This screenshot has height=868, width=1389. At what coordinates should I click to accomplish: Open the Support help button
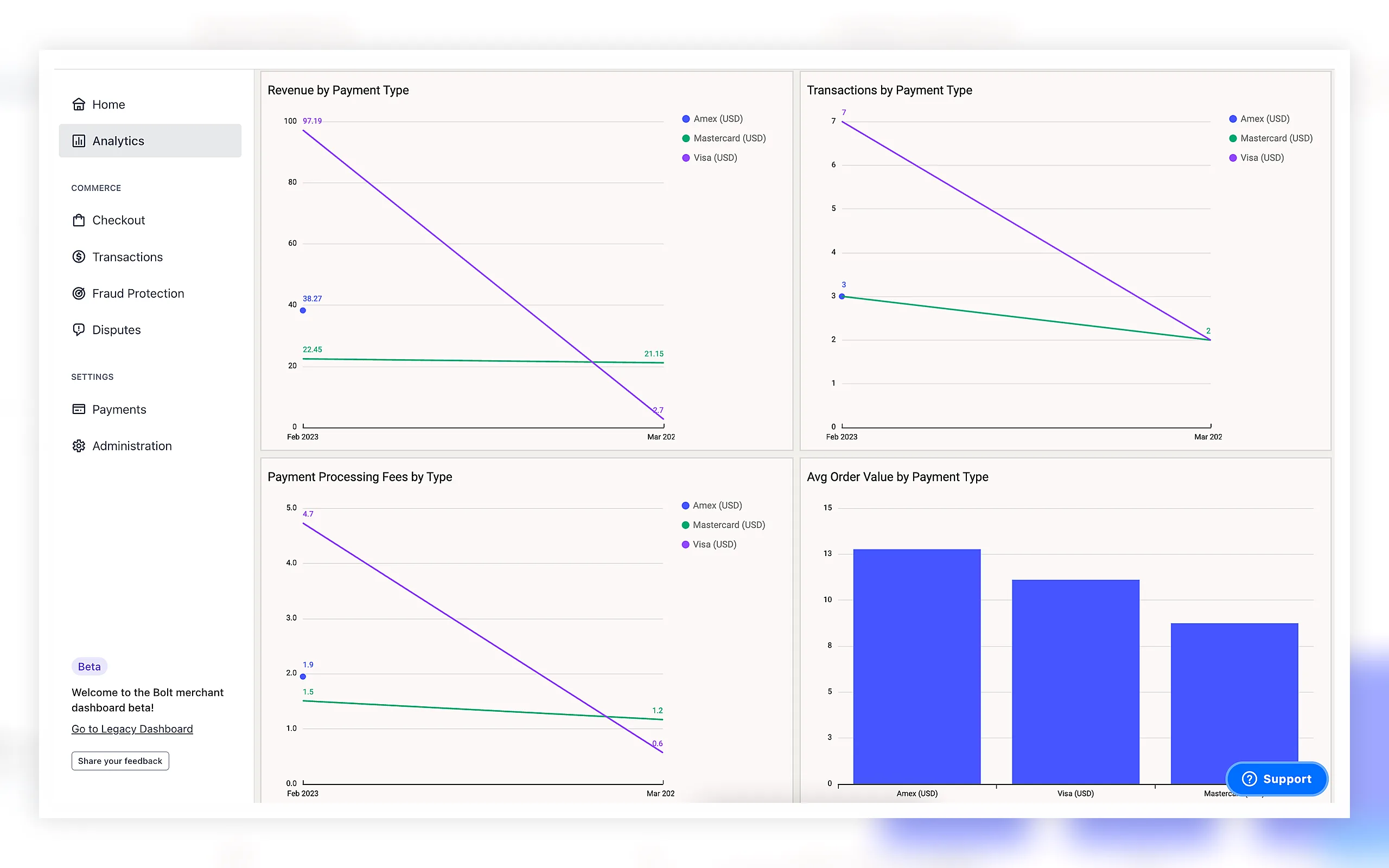(x=1277, y=778)
